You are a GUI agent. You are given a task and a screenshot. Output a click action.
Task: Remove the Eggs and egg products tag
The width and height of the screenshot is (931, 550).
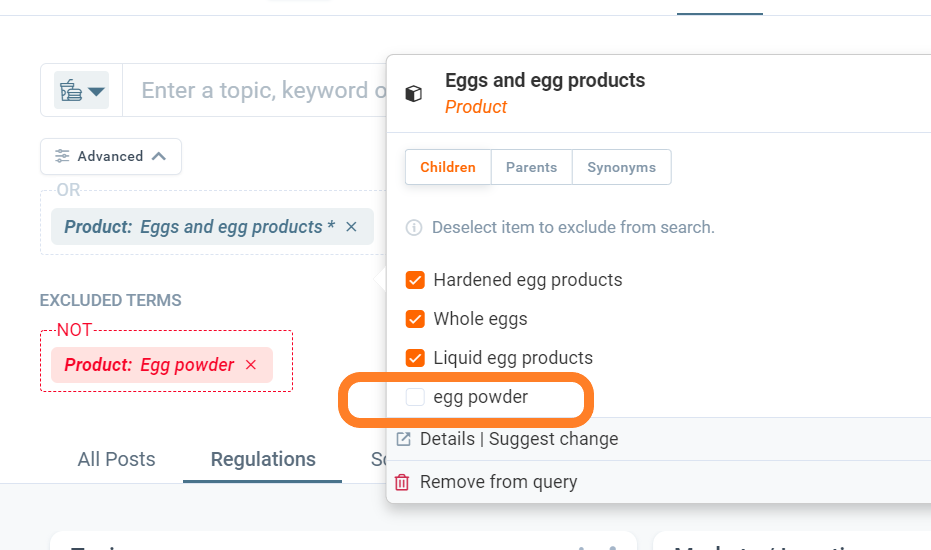(x=351, y=227)
